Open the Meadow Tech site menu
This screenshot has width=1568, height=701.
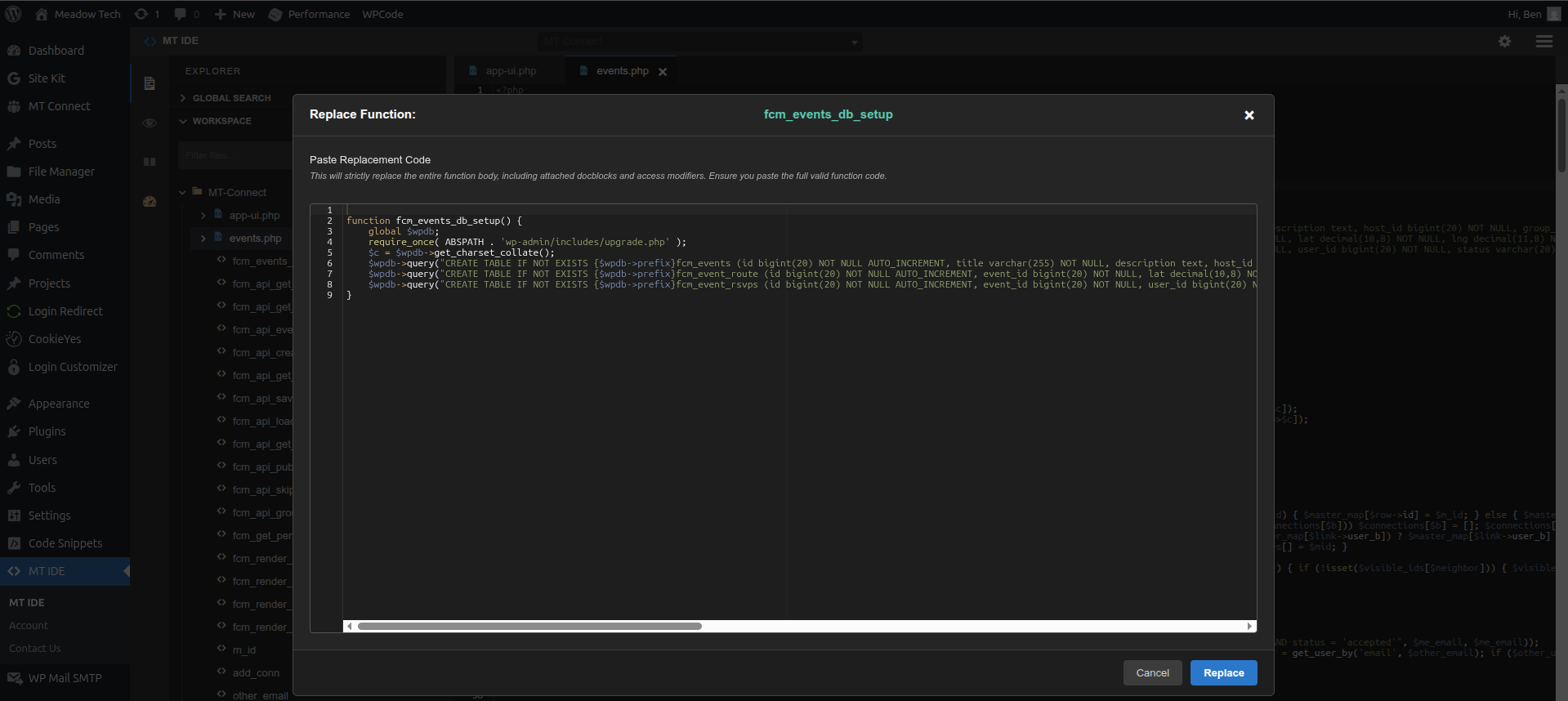click(x=78, y=14)
